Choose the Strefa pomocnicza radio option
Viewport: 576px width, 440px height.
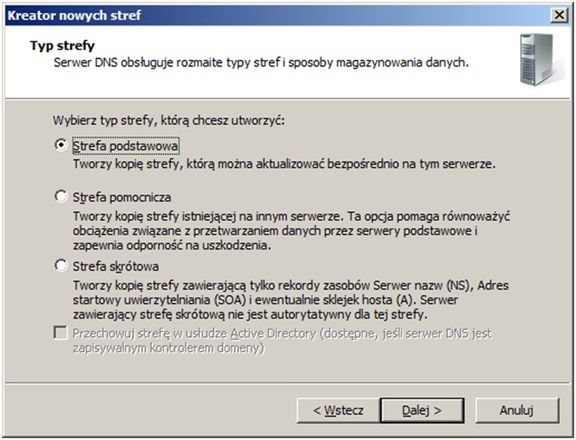tap(61, 196)
